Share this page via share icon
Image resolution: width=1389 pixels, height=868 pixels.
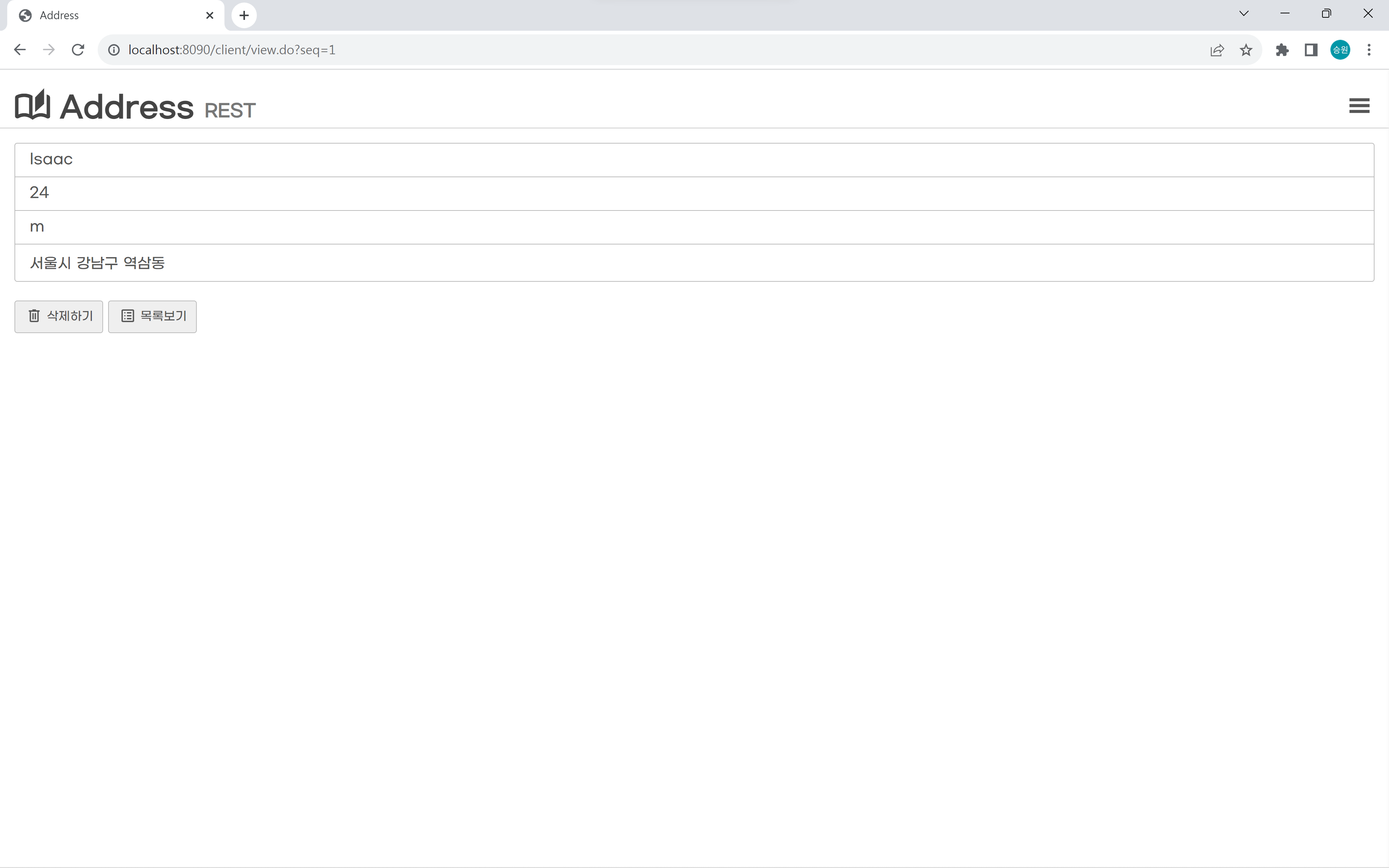1217,50
